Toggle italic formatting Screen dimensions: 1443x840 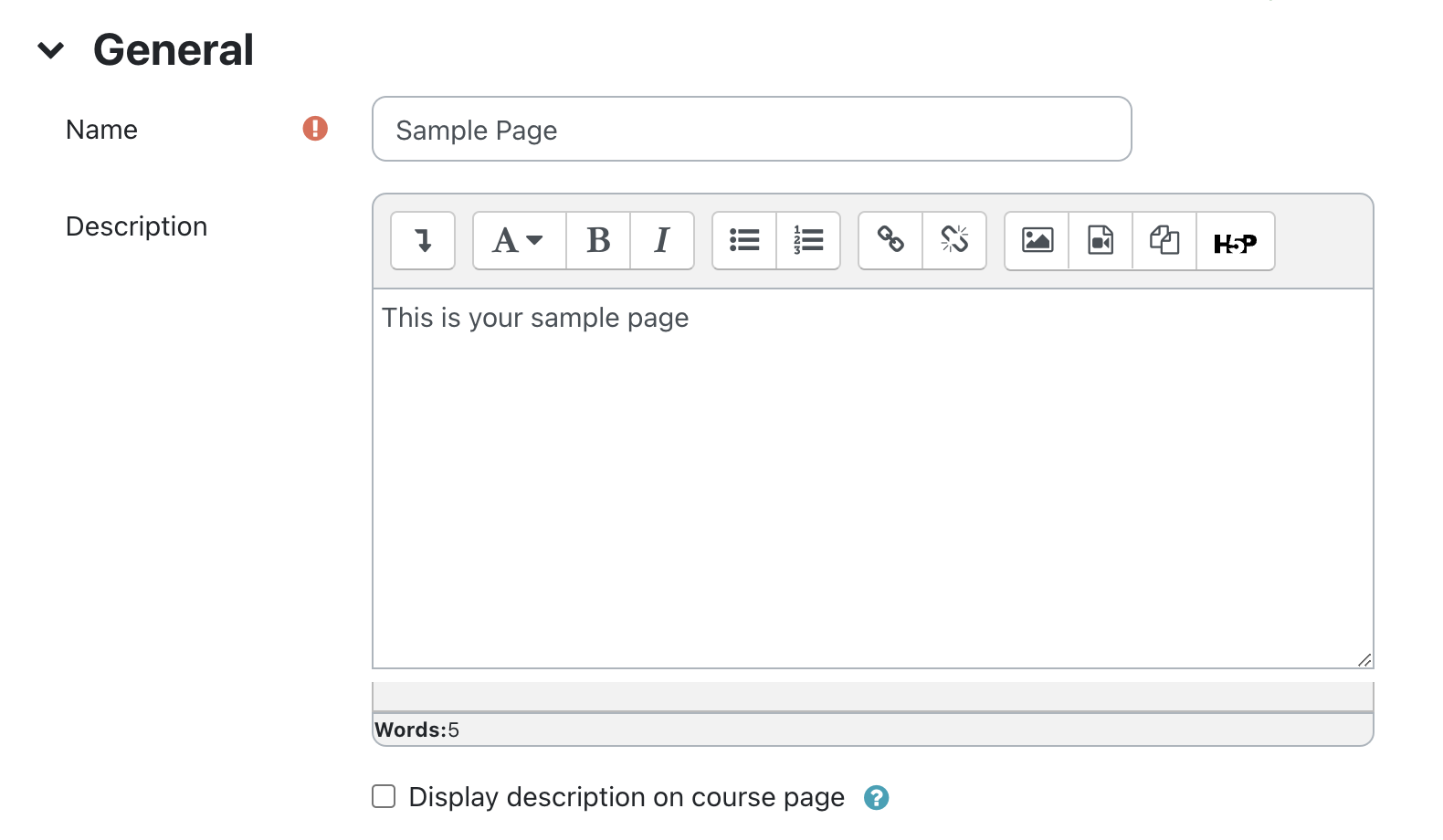(x=662, y=241)
